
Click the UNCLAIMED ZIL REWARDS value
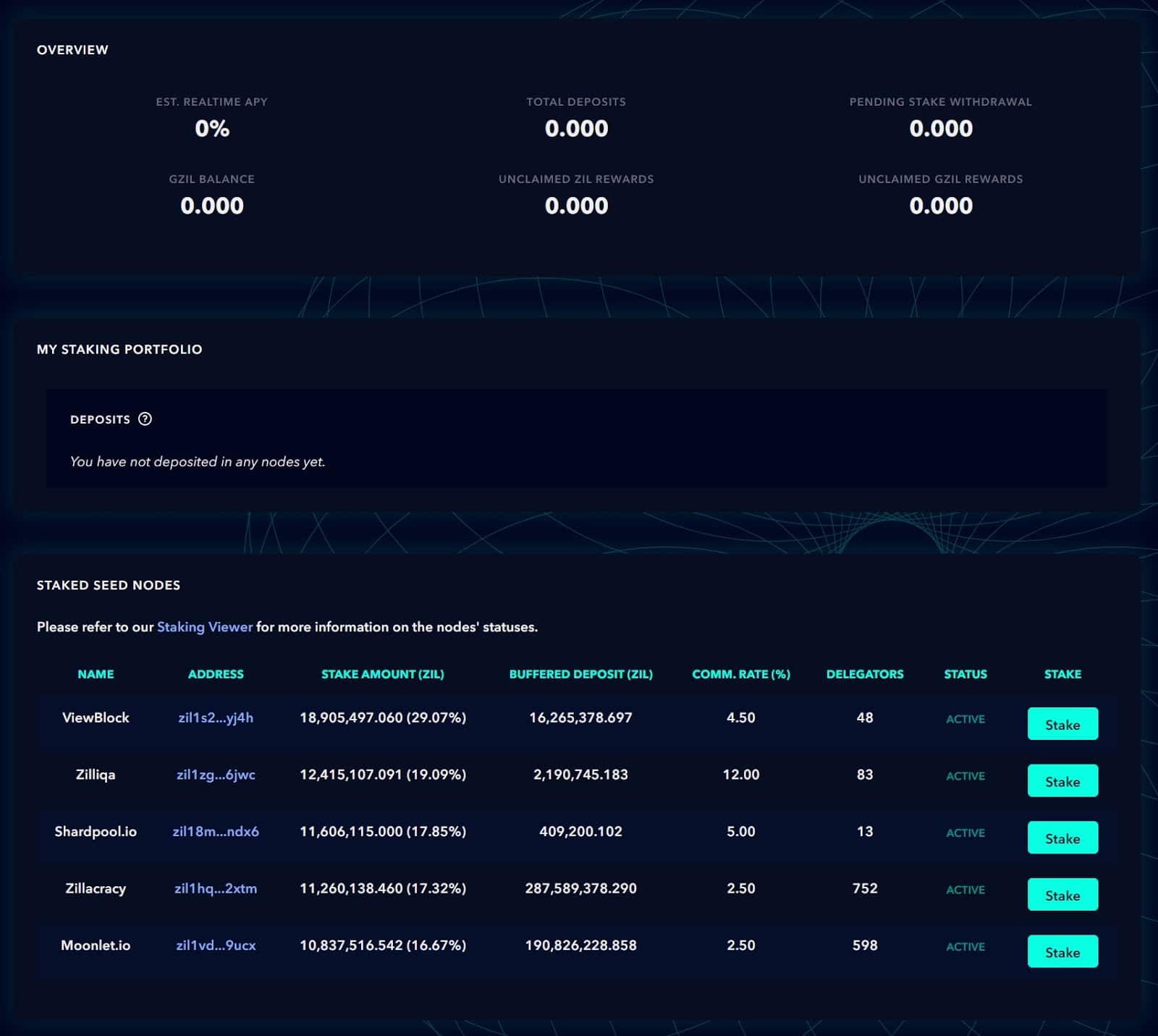(576, 206)
